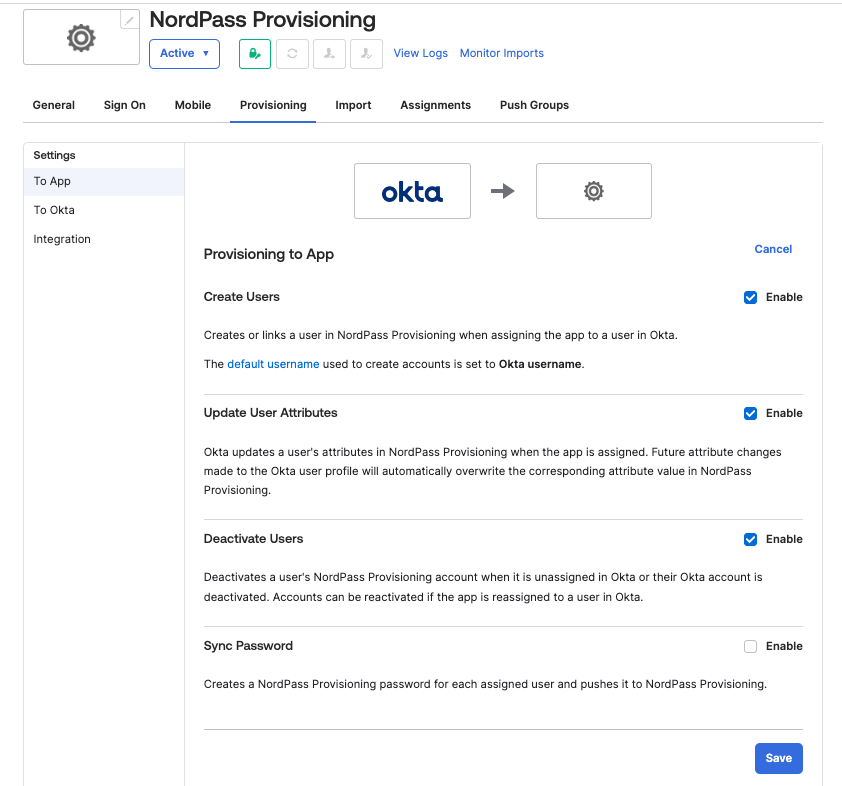Open the Push Groups tab
The width and height of the screenshot is (842, 786).
pyautogui.click(x=534, y=105)
